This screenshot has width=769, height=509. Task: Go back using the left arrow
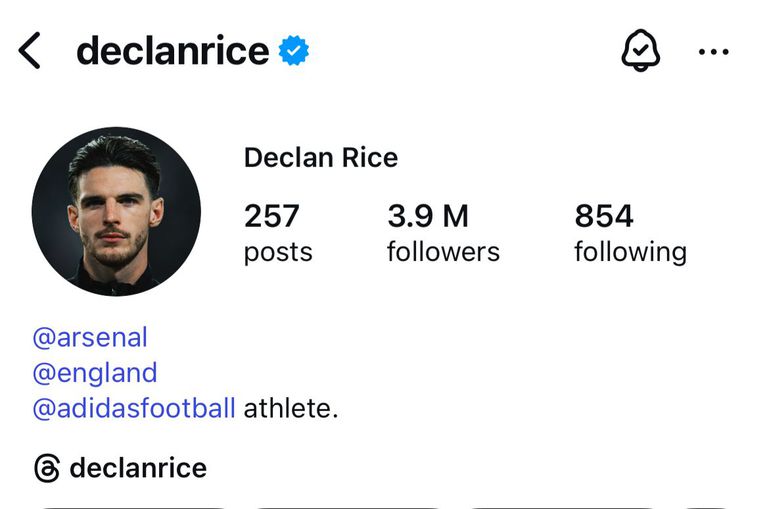(x=30, y=50)
